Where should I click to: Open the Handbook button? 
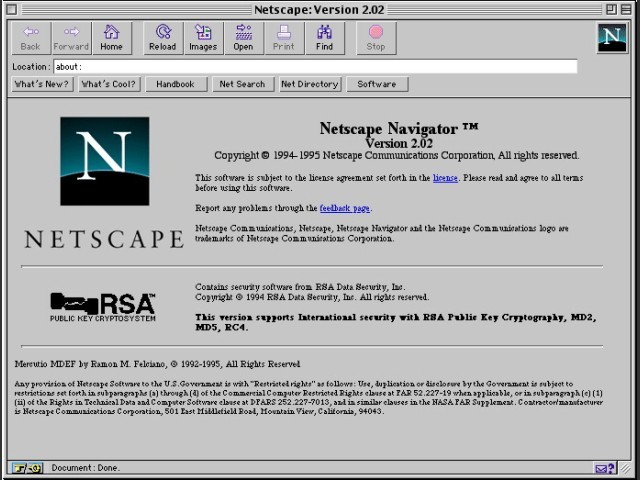(176, 84)
